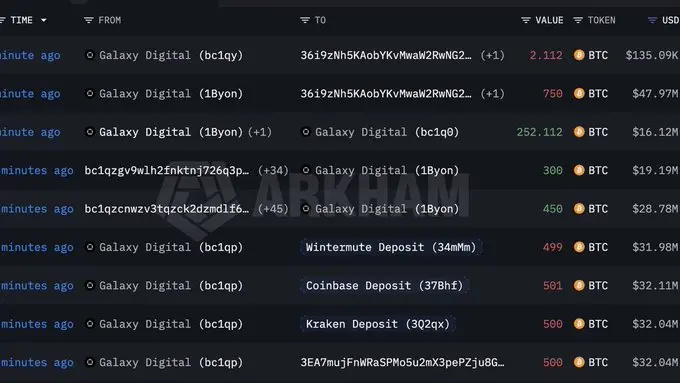
Task: Open Kraken Deposit (3Q2qx) entity
Action: click(378, 324)
